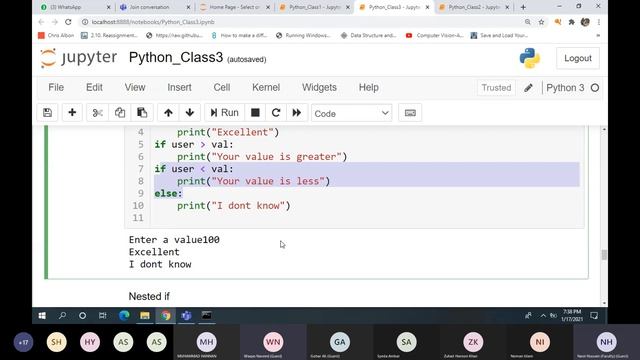The image size is (640, 360).
Task: Click the pencil edit mode icon
Action: point(528,88)
